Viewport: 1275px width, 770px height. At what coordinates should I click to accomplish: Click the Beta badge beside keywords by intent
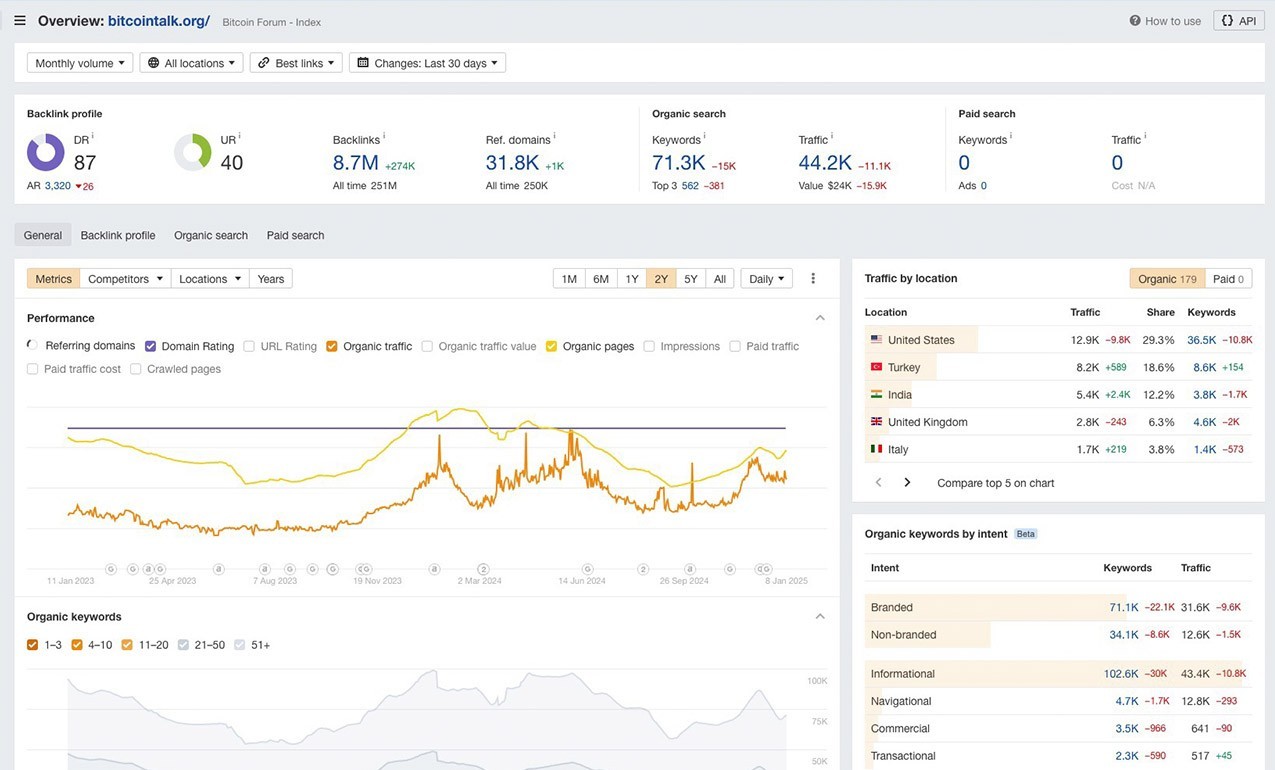point(1026,534)
